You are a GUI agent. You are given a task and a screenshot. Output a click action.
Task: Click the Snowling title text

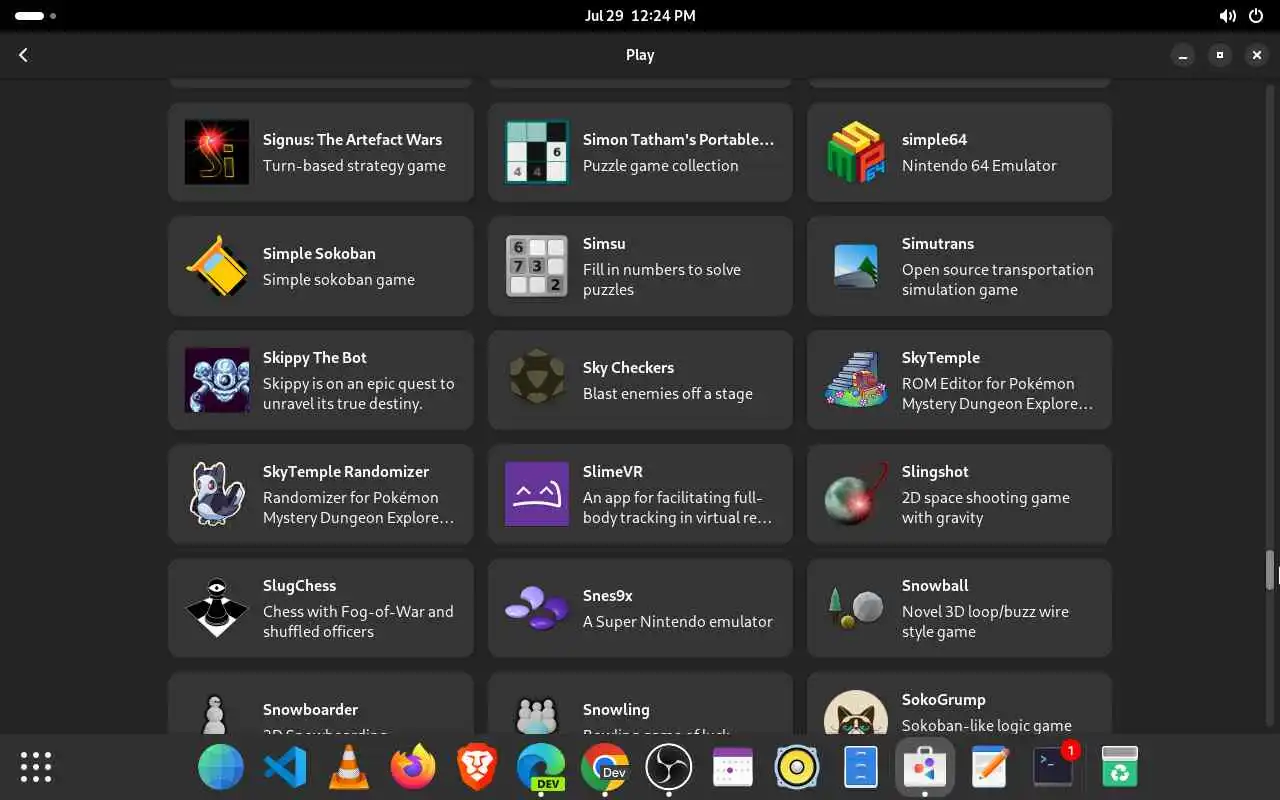pos(616,710)
